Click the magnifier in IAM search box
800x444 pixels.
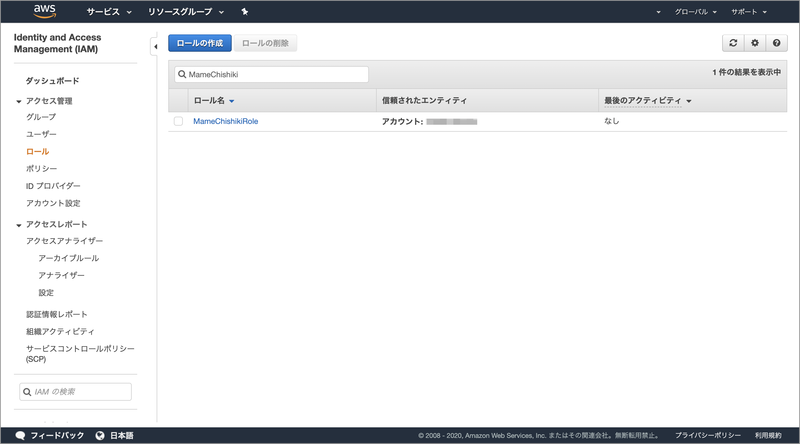(x=27, y=392)
